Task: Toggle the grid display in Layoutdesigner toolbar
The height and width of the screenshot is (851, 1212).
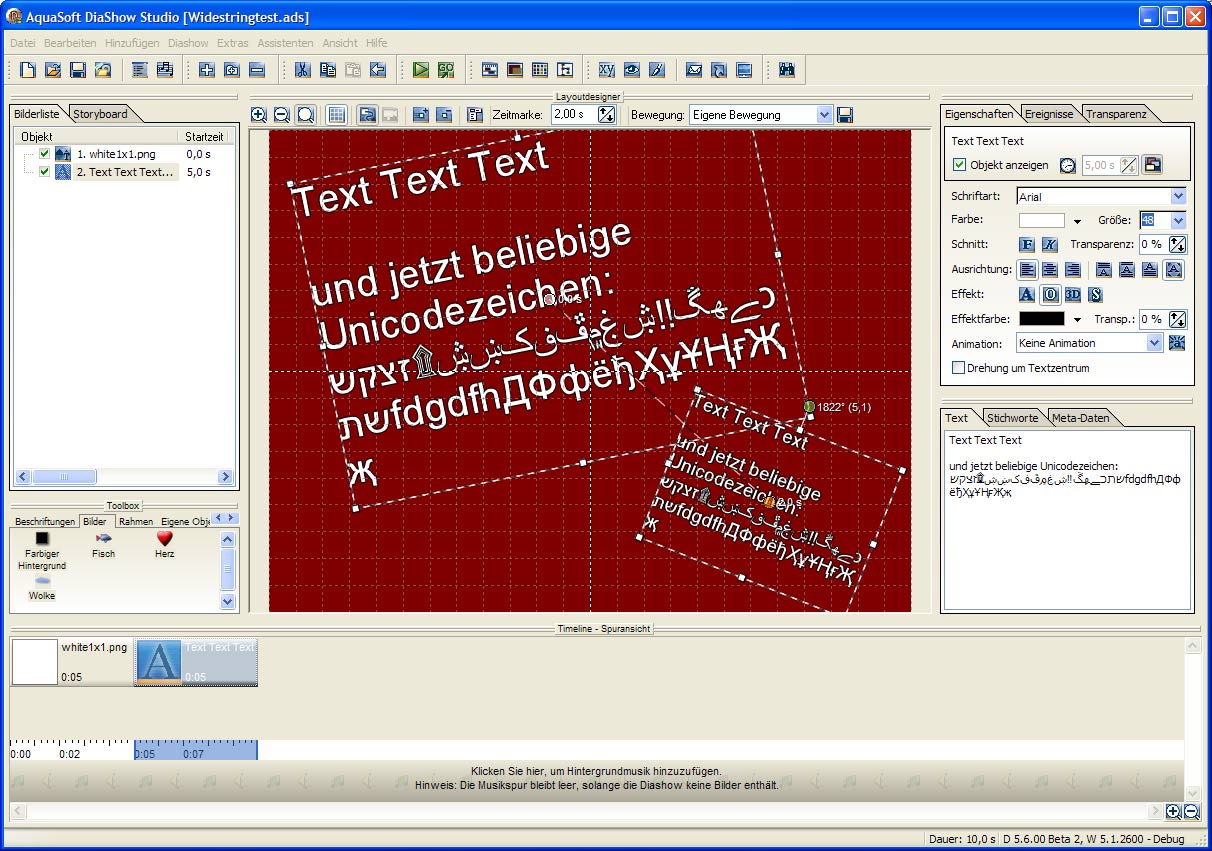Action: [336, 115]
